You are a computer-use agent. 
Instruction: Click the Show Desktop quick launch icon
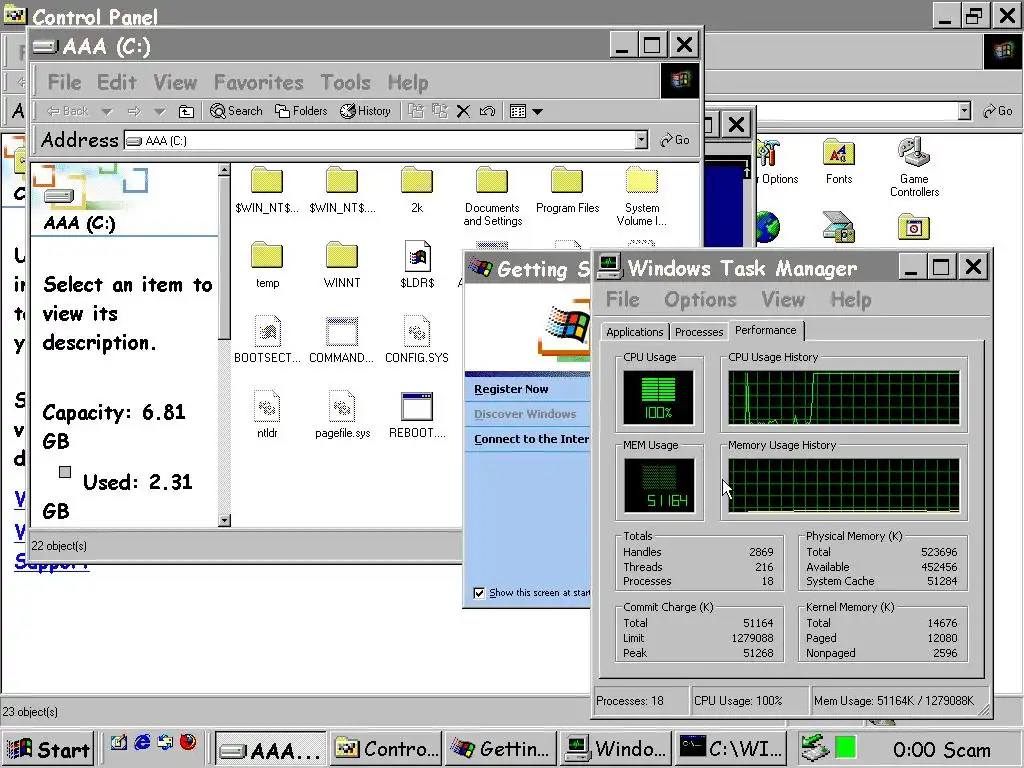tap(118, 743)
